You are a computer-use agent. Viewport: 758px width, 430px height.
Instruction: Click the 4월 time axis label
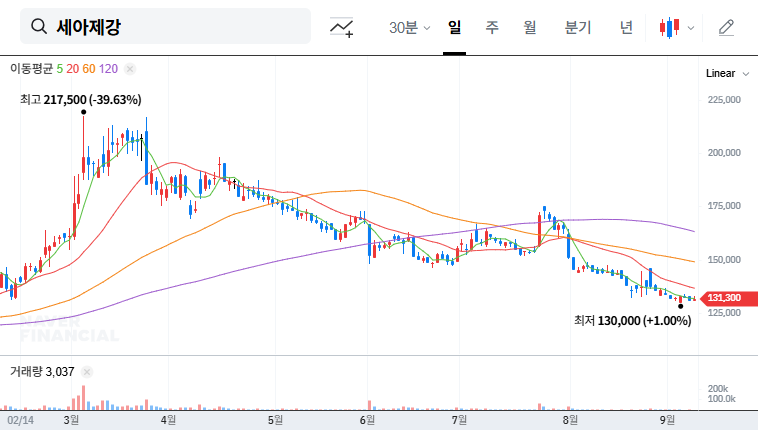168,420
